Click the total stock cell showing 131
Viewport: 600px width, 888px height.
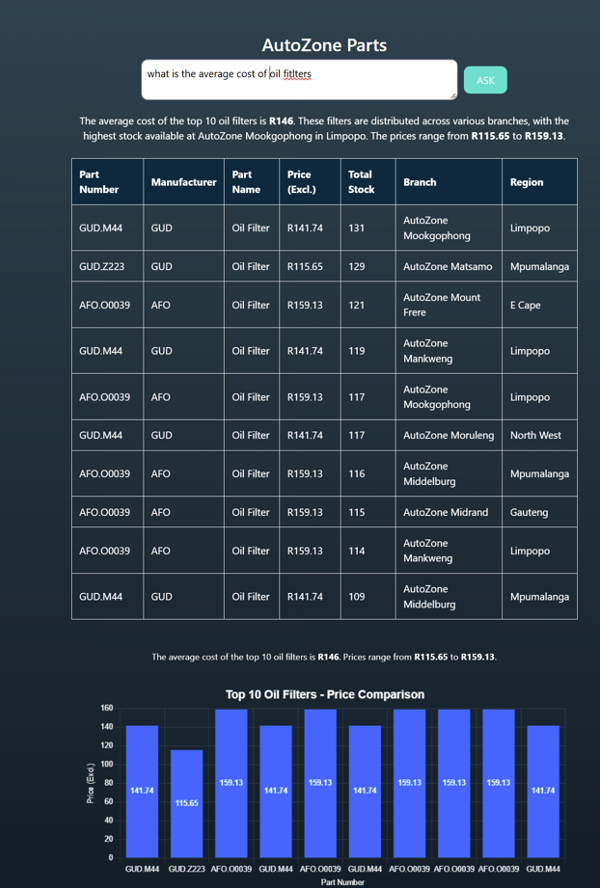tap(368, 228)
